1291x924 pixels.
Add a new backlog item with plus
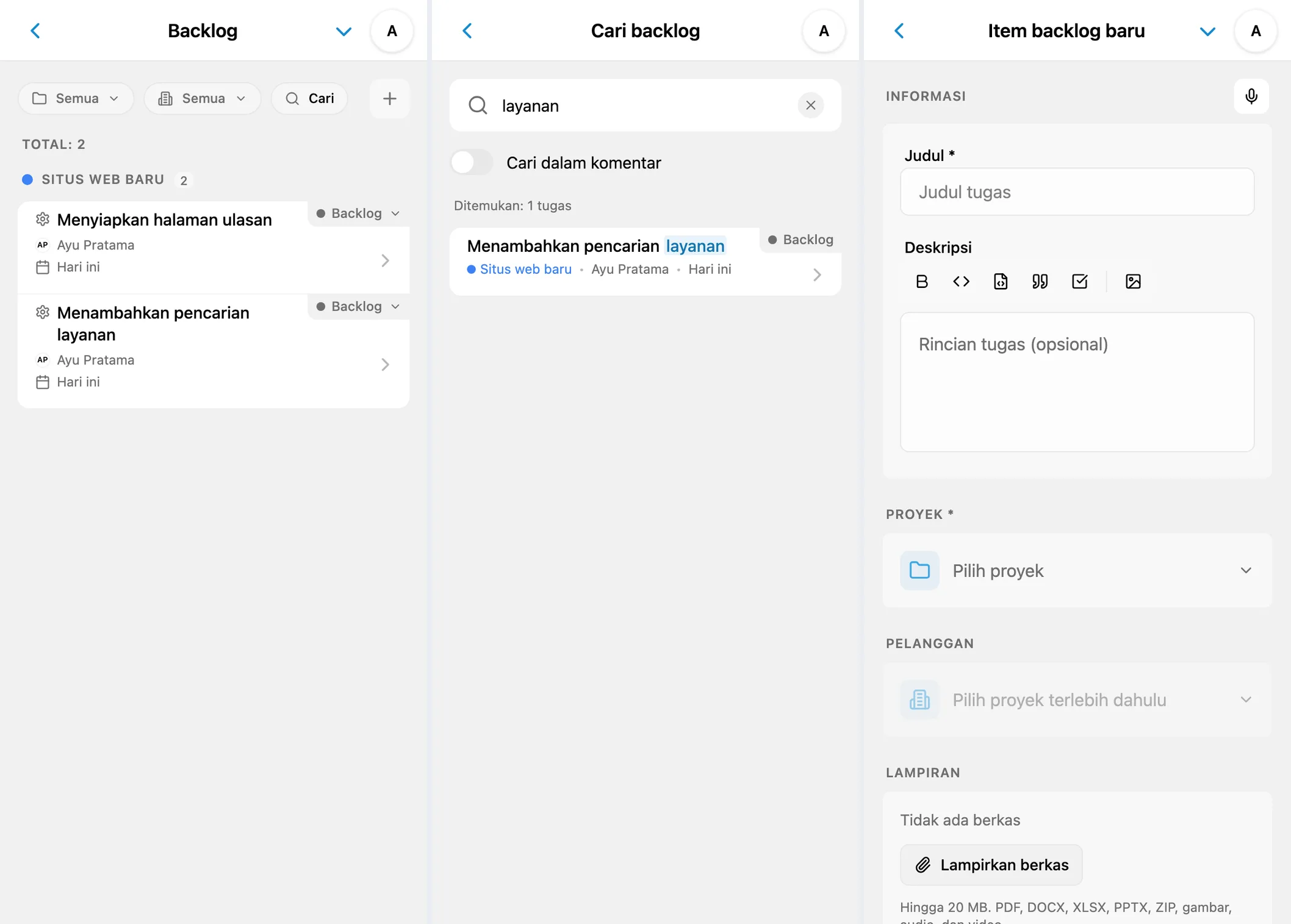click(389, 98)
